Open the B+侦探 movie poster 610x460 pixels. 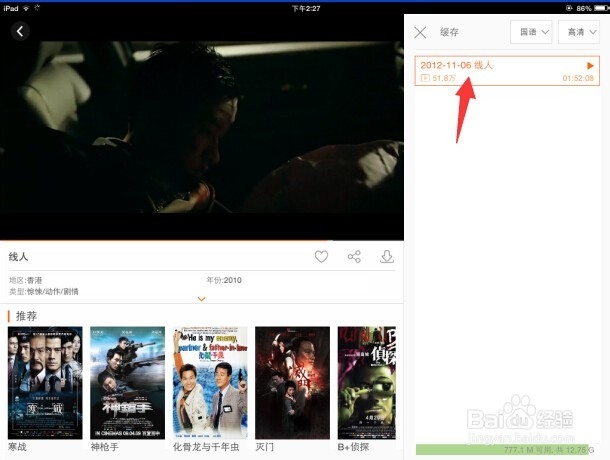(x=367, y=383)
